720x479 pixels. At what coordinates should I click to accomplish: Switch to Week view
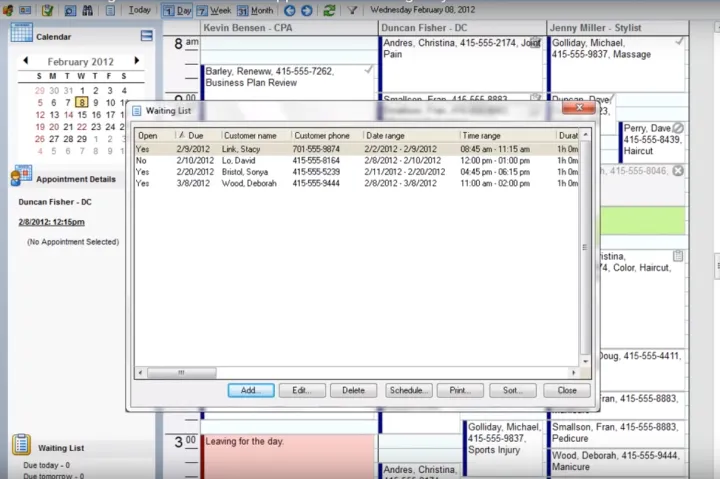point(214,10)
